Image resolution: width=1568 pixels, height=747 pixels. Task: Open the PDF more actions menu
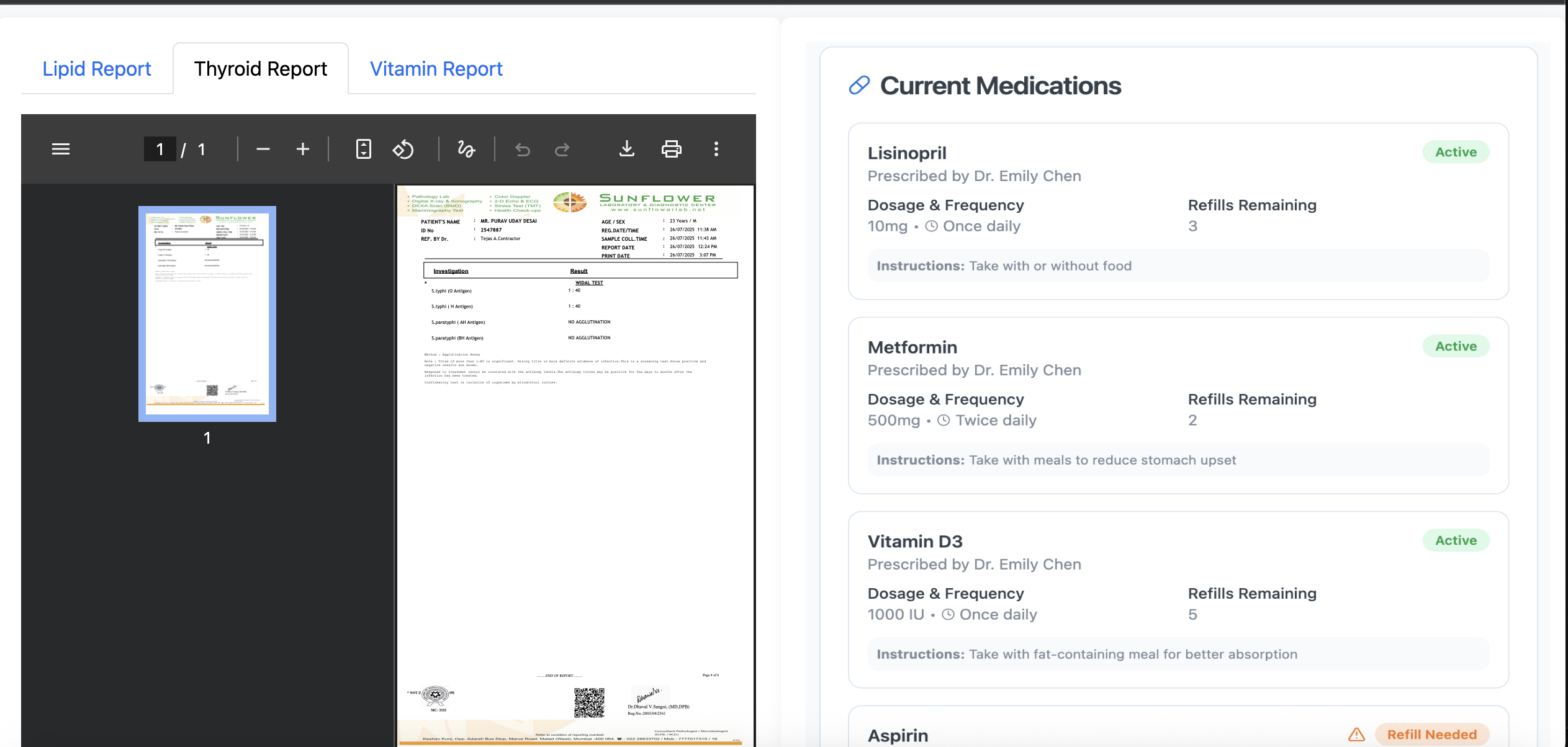point(716,149)
